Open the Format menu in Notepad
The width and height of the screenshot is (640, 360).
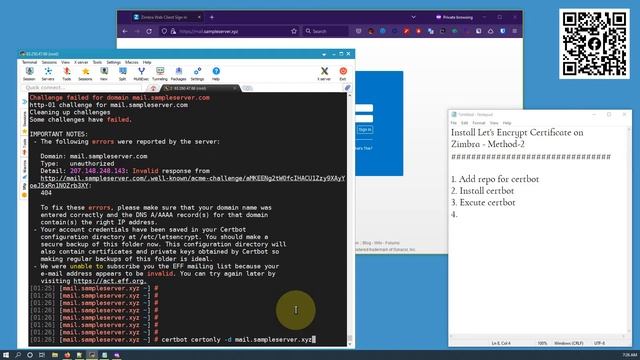tap(479, 123)
